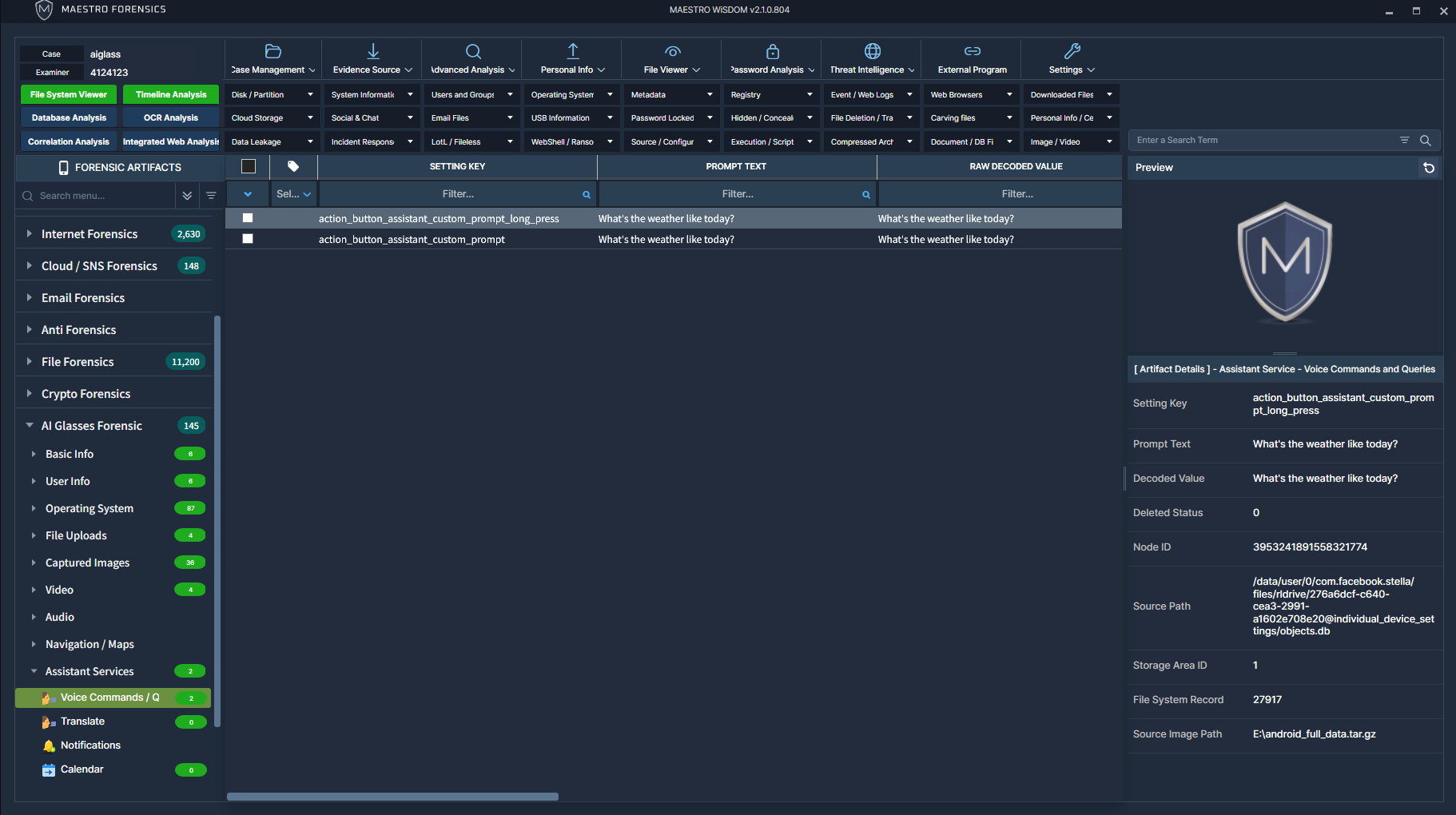Open the Advanced Analysis magnifier icon

click(473, 51)
